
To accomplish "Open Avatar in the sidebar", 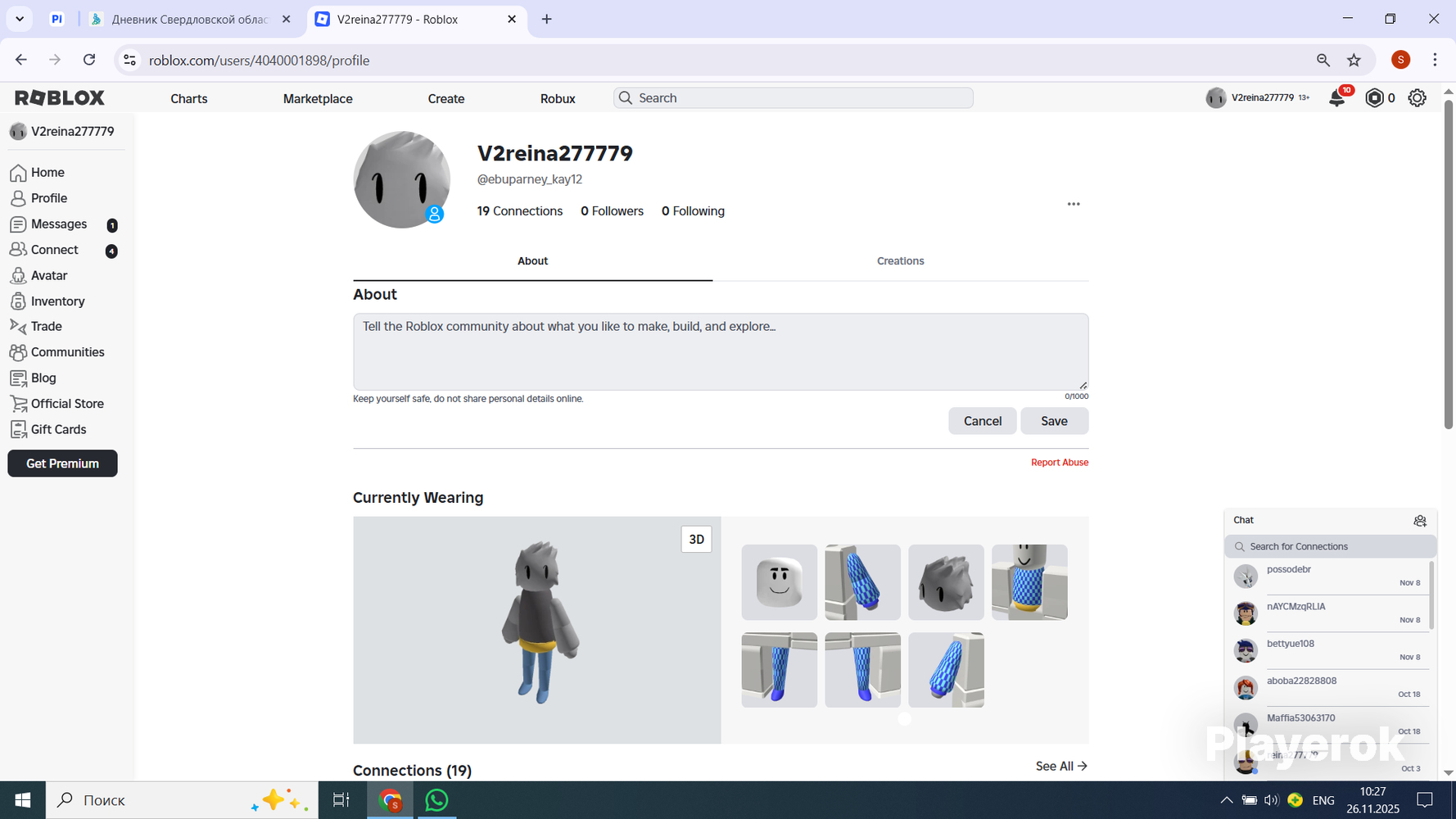I will pos(39,276).
